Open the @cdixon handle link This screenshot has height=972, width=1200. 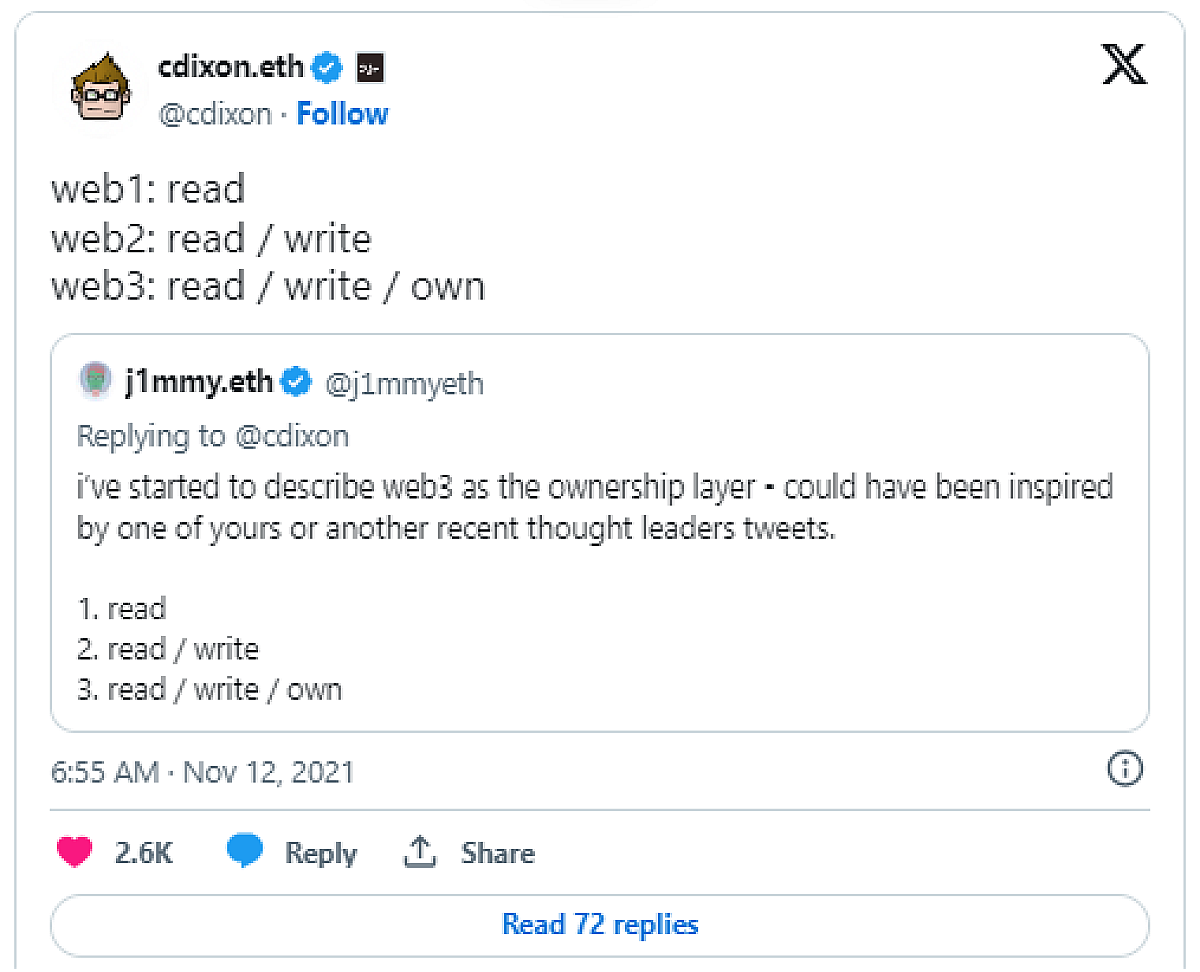point(214,114)
